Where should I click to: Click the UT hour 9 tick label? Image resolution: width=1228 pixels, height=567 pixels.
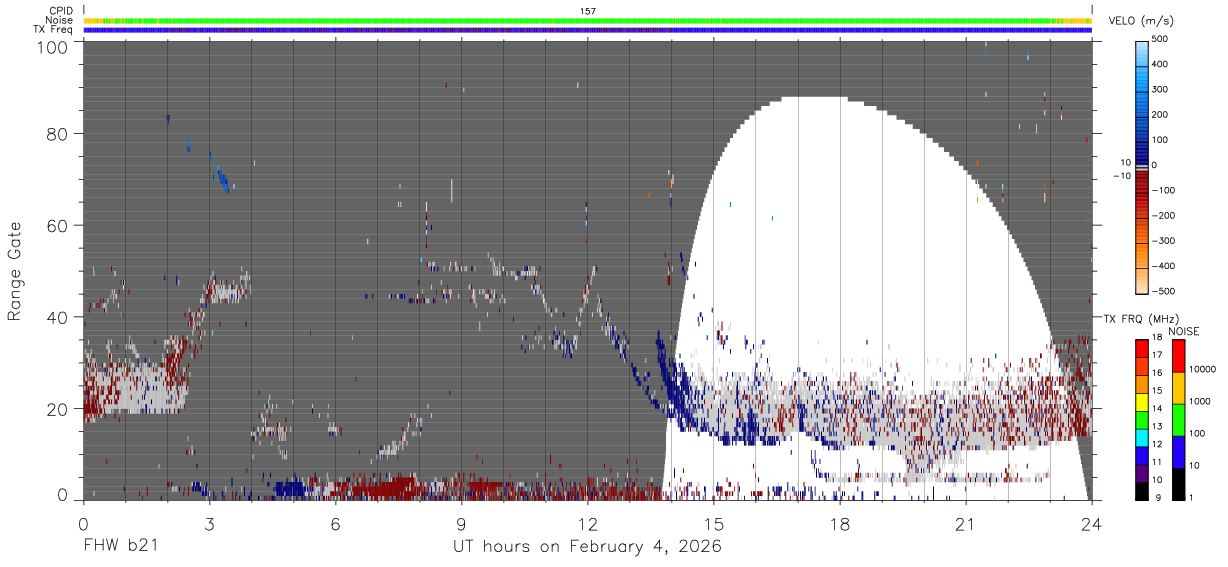tap(461, 523)
